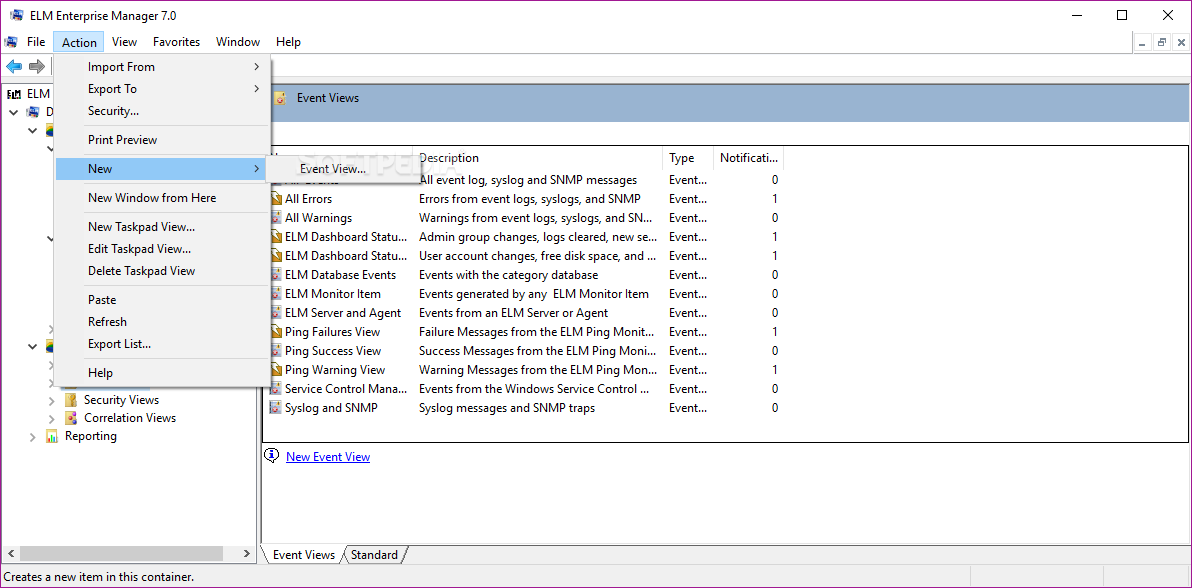Choose Security... from the Action menu
The image size is (1192, 588).
[163, 111]
